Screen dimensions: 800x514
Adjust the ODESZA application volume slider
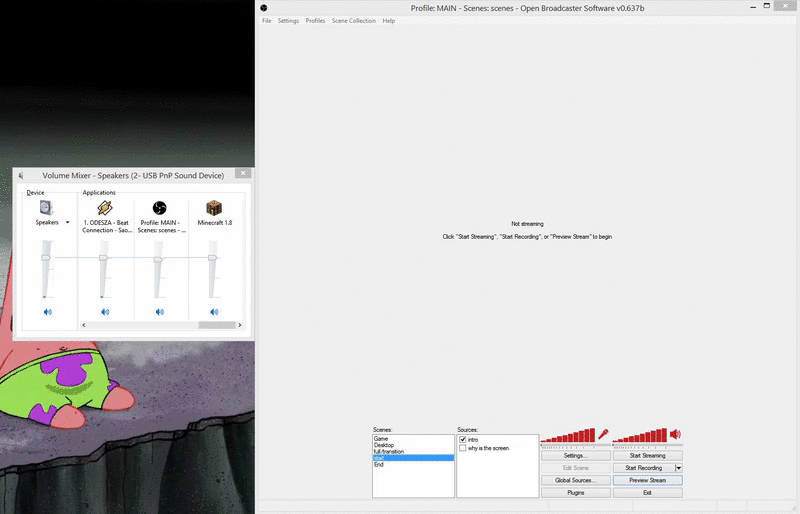coord(104,258)
